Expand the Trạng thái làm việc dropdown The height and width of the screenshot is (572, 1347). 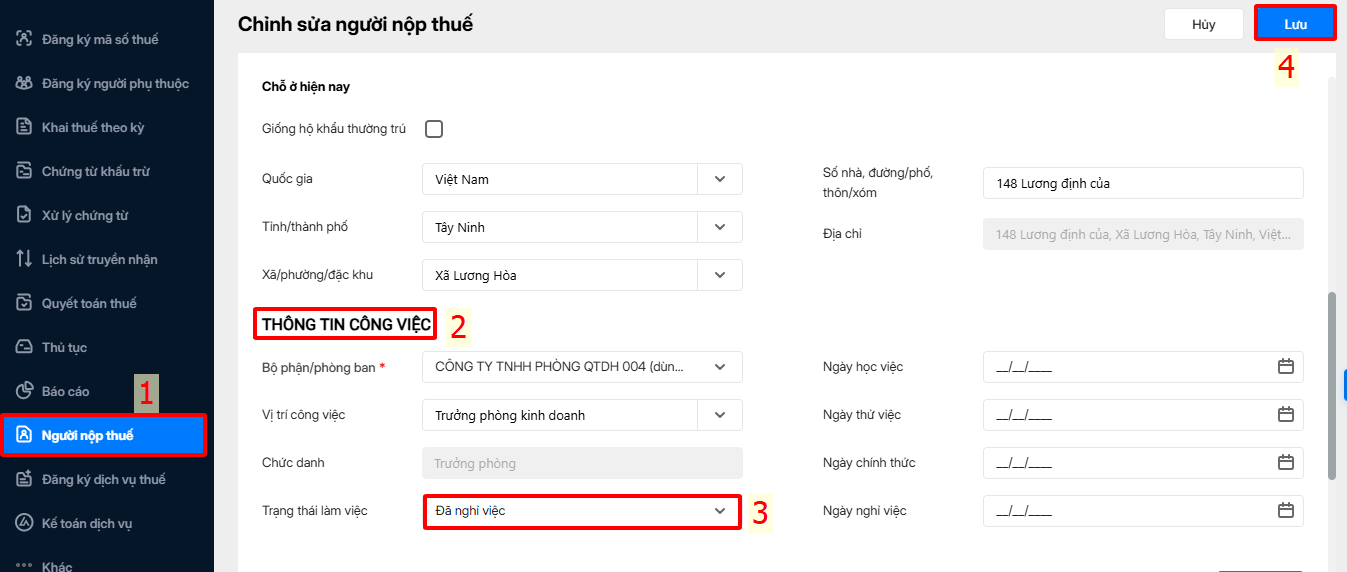pyautogui.click(x=720, y=511)
